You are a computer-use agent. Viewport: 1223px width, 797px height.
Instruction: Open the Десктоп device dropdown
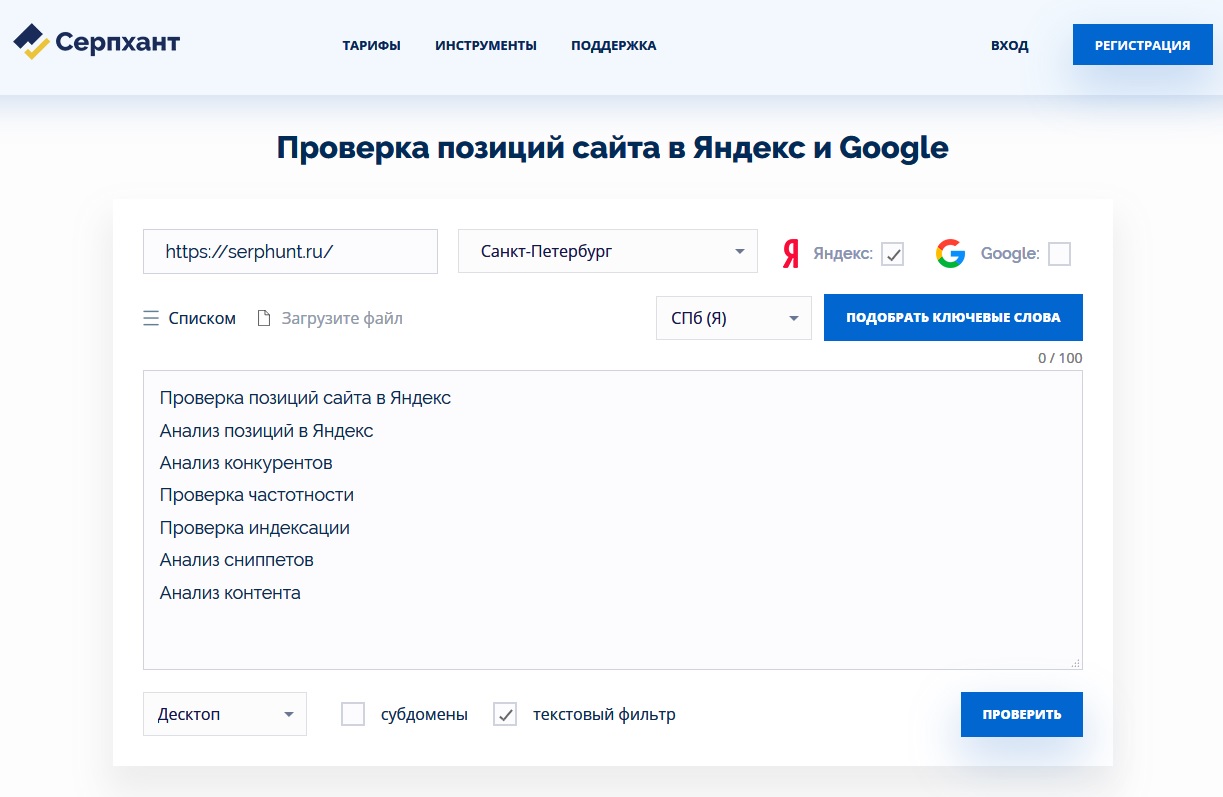225,714
